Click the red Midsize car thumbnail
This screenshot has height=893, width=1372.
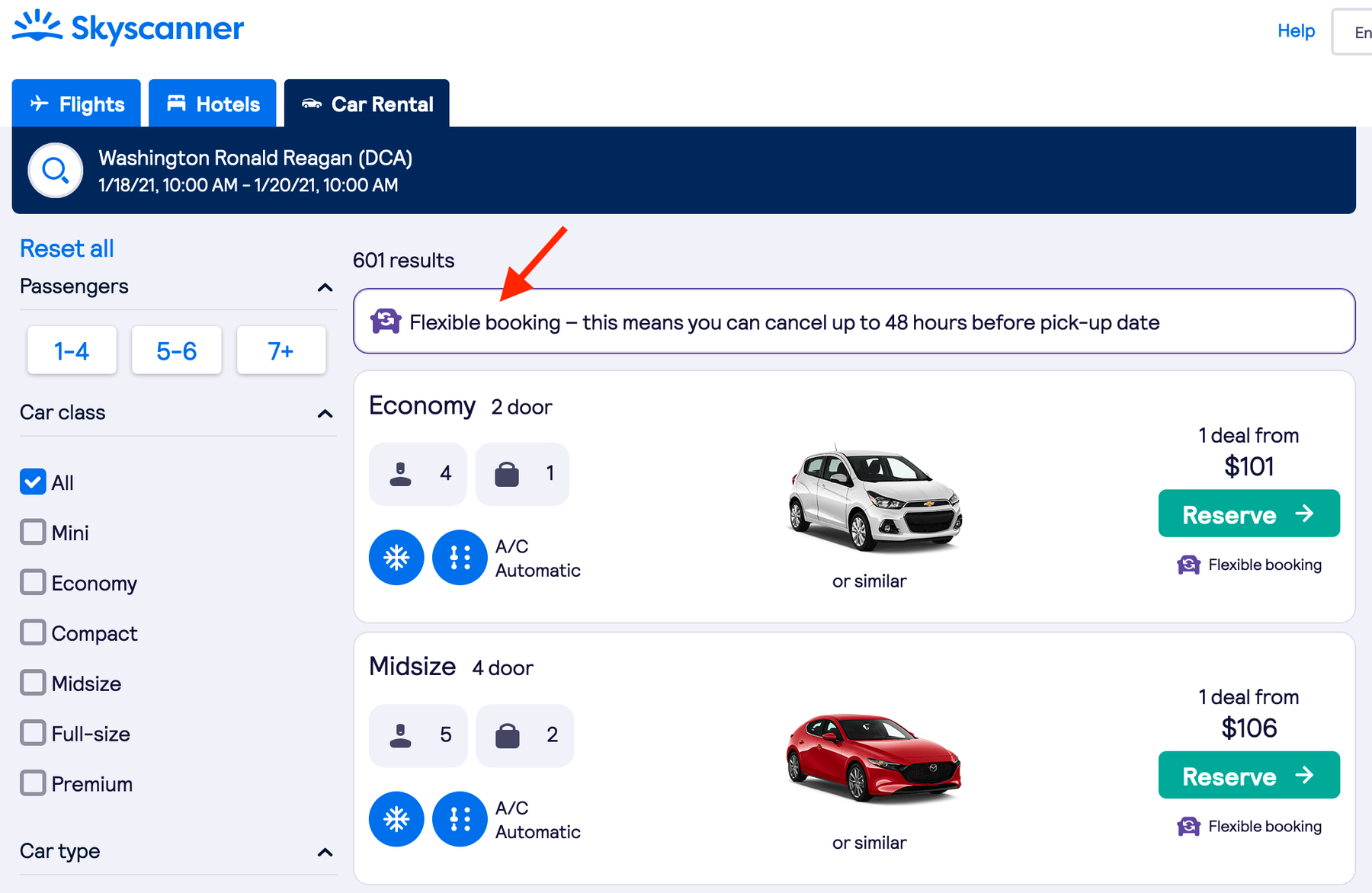pyautogui.click(x=874, y=758)
